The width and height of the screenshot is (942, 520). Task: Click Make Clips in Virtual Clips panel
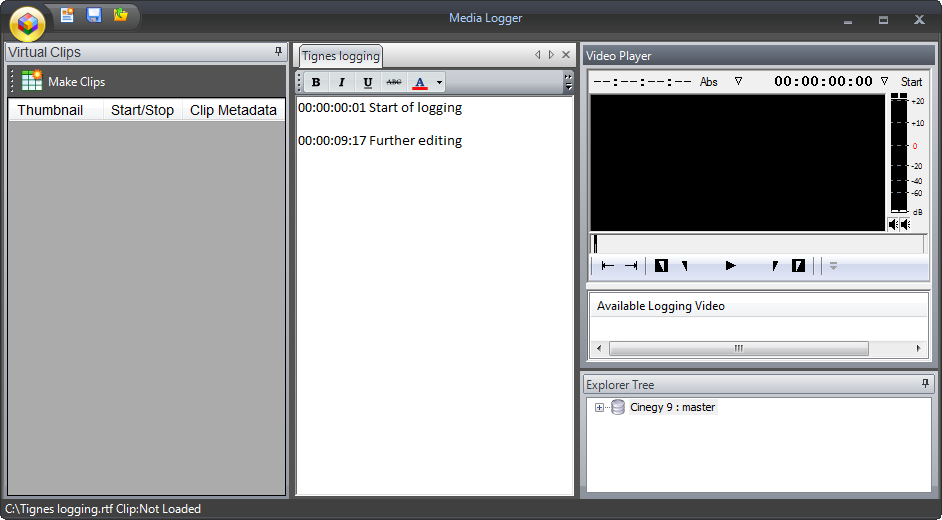click(x=64, y=82)
